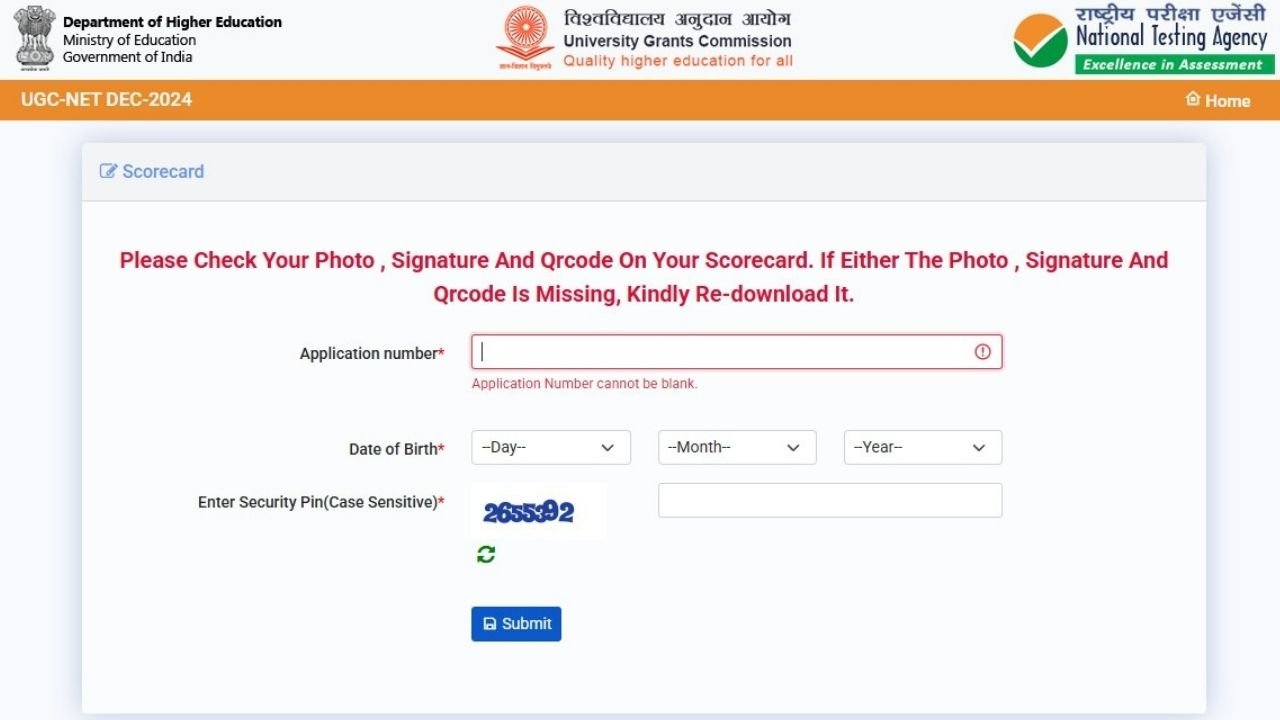Click the UGC-NET DEC-2024 title
The height and width of the screenshot is (720, 1280).
106,99
